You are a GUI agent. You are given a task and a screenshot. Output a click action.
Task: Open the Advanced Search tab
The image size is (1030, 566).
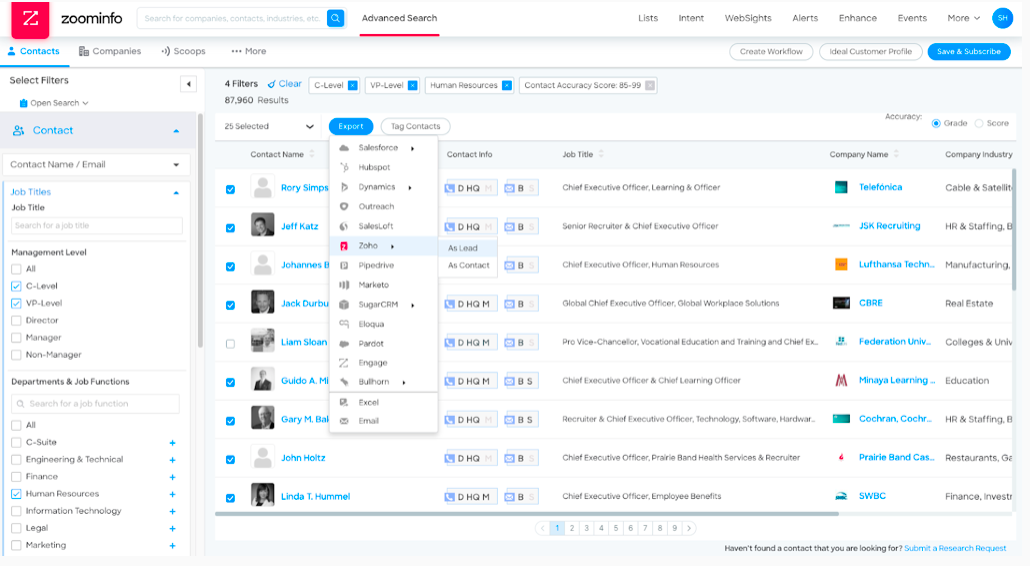point(399,18)
